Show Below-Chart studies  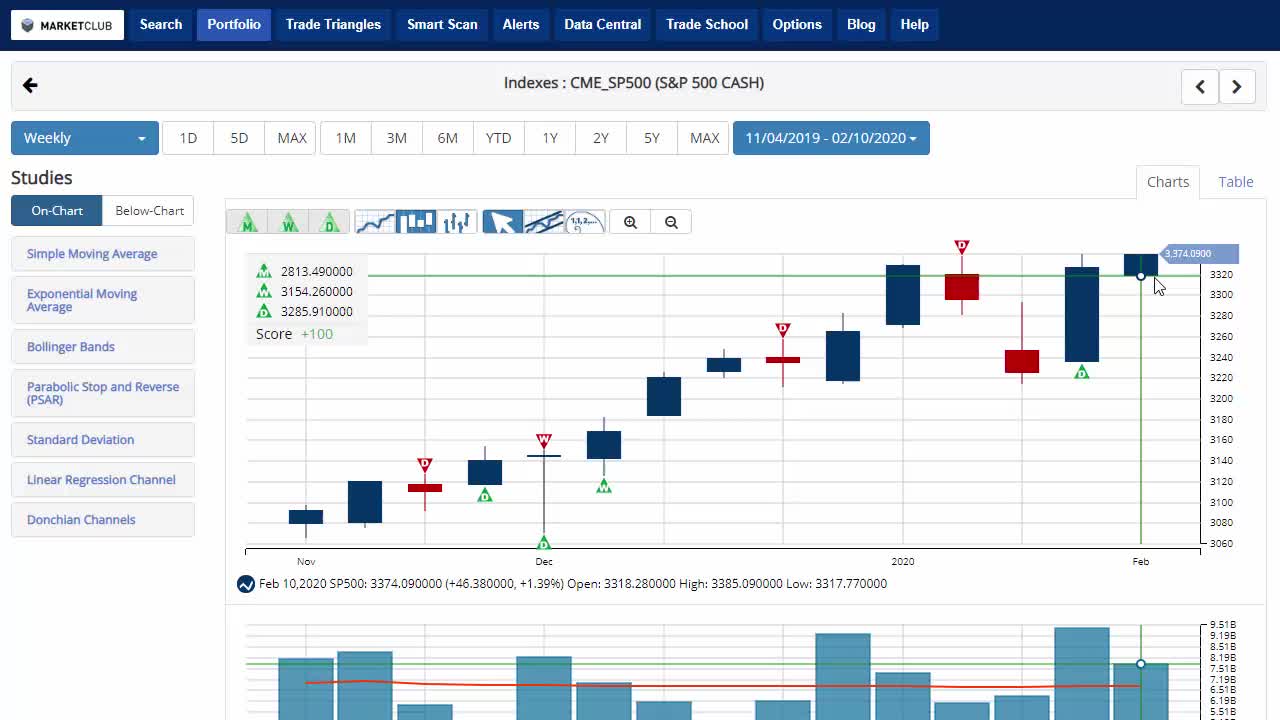click(x=149, y=210)
